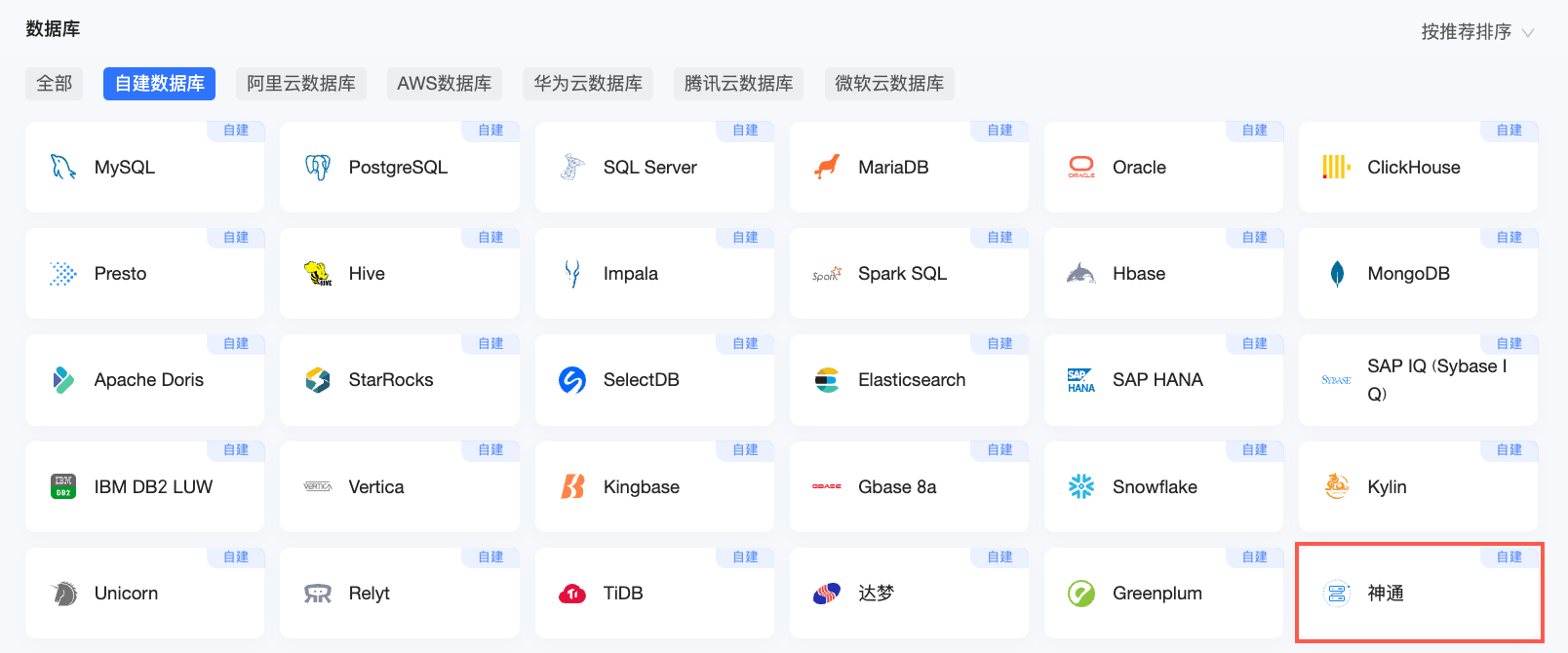Switch to AWS数据库 tab
Image resolution: width=1568 pixels, height=653 pixels.
[445, 84]
